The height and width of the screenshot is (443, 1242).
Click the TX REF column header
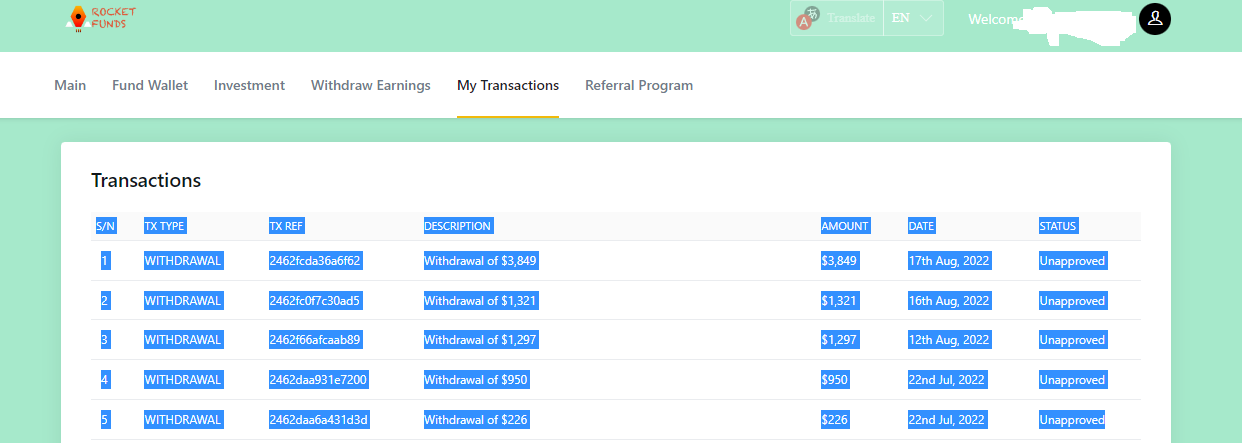pyautogui.click(x=287, y=226)
